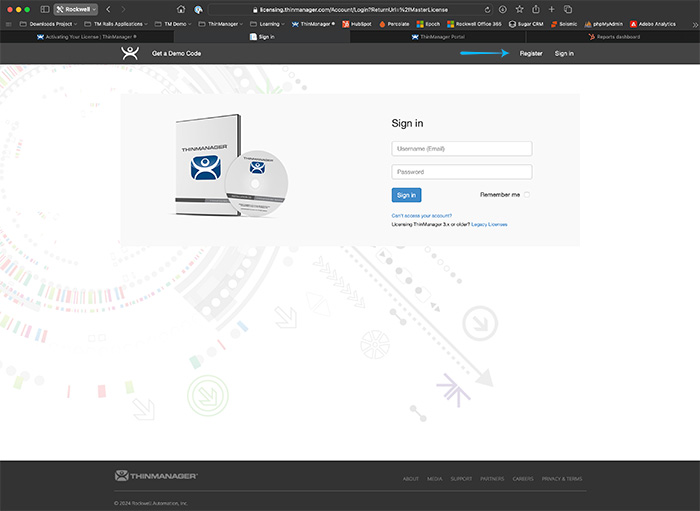Reload the page with refresh icon

coord(487,10)
